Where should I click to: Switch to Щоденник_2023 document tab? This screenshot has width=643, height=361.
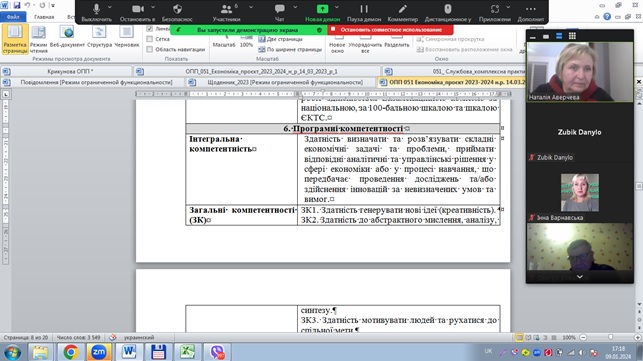[282, 82]
